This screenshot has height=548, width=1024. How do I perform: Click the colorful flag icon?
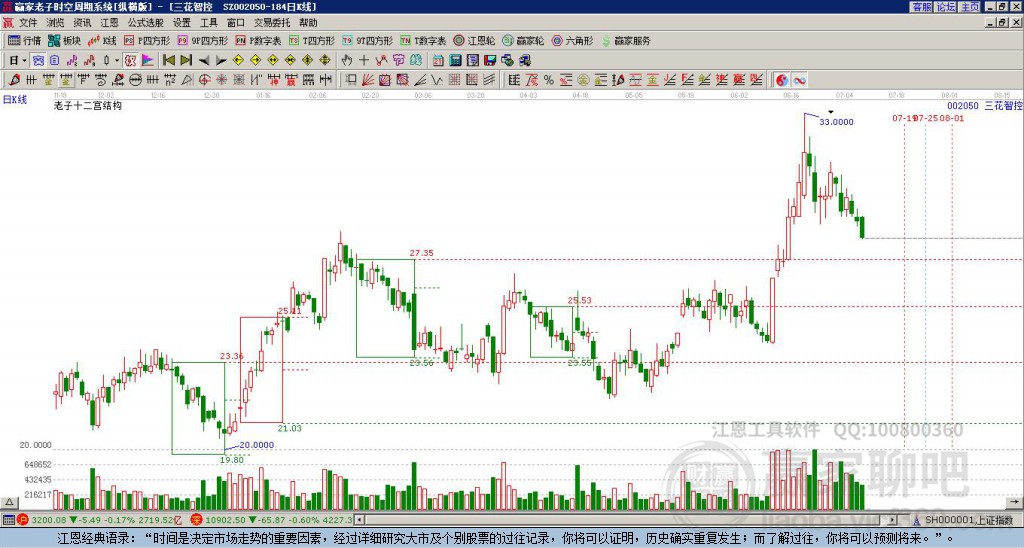tap(148, 61)
